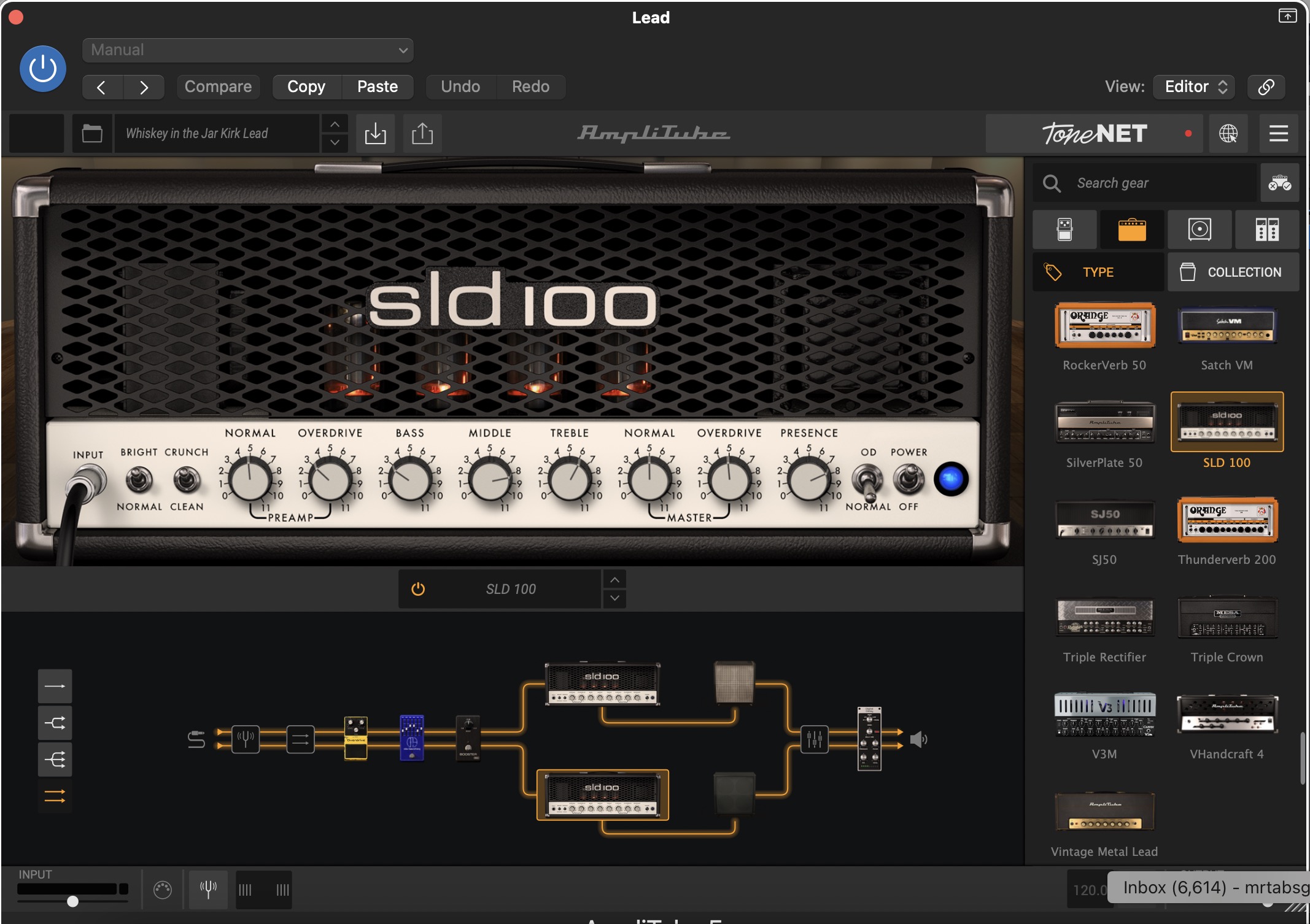The height and width of the screenshot is (924, 1310).
Task: Step to next preset with down arrow
Action: [x=335, y=142]
